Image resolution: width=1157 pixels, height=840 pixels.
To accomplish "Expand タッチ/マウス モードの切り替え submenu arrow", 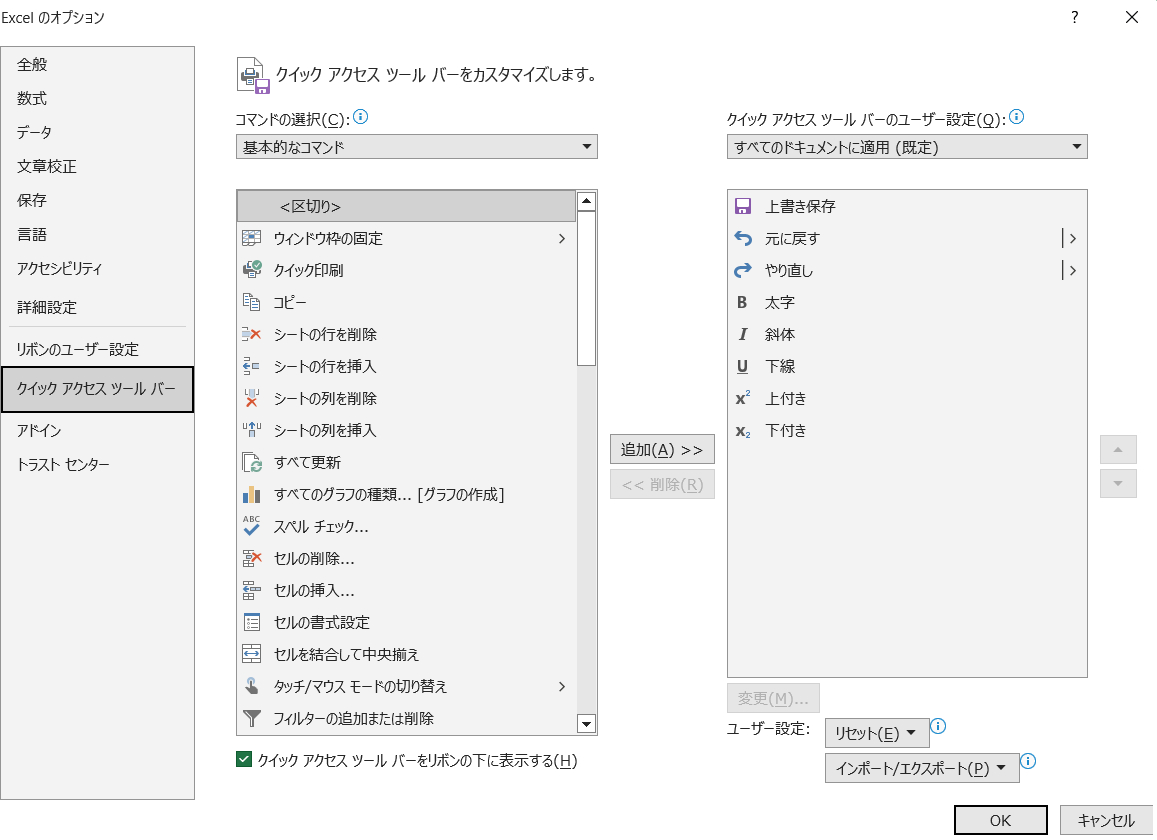I will (562, 686).
